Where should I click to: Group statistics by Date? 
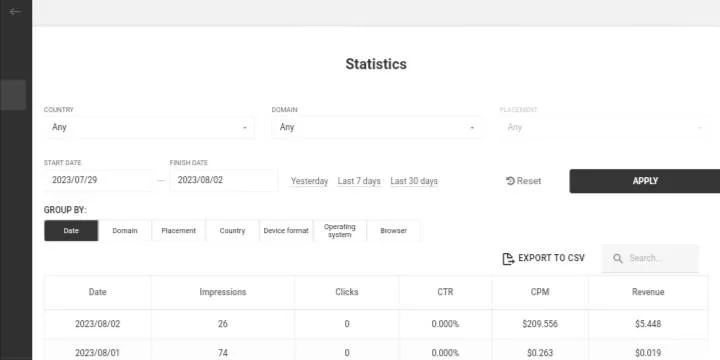[x=71, y=231]
